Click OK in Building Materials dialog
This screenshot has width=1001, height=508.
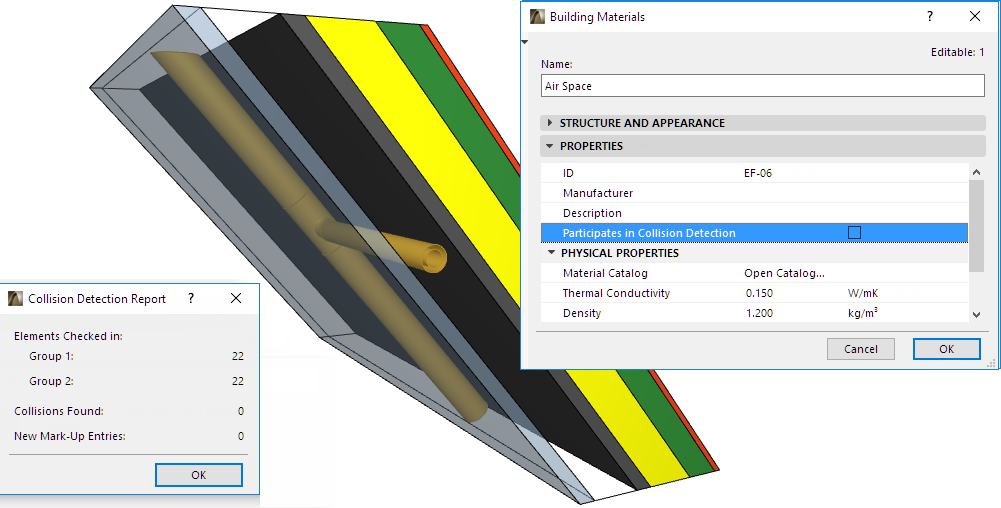946,349
